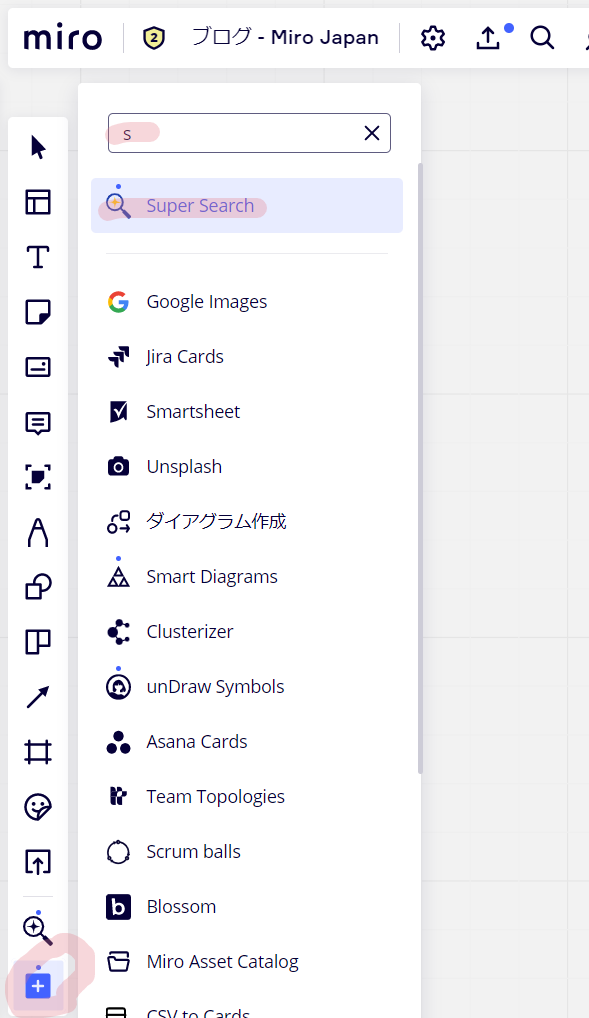
Task: Select the Frame tool
Action: coord(38,752)
